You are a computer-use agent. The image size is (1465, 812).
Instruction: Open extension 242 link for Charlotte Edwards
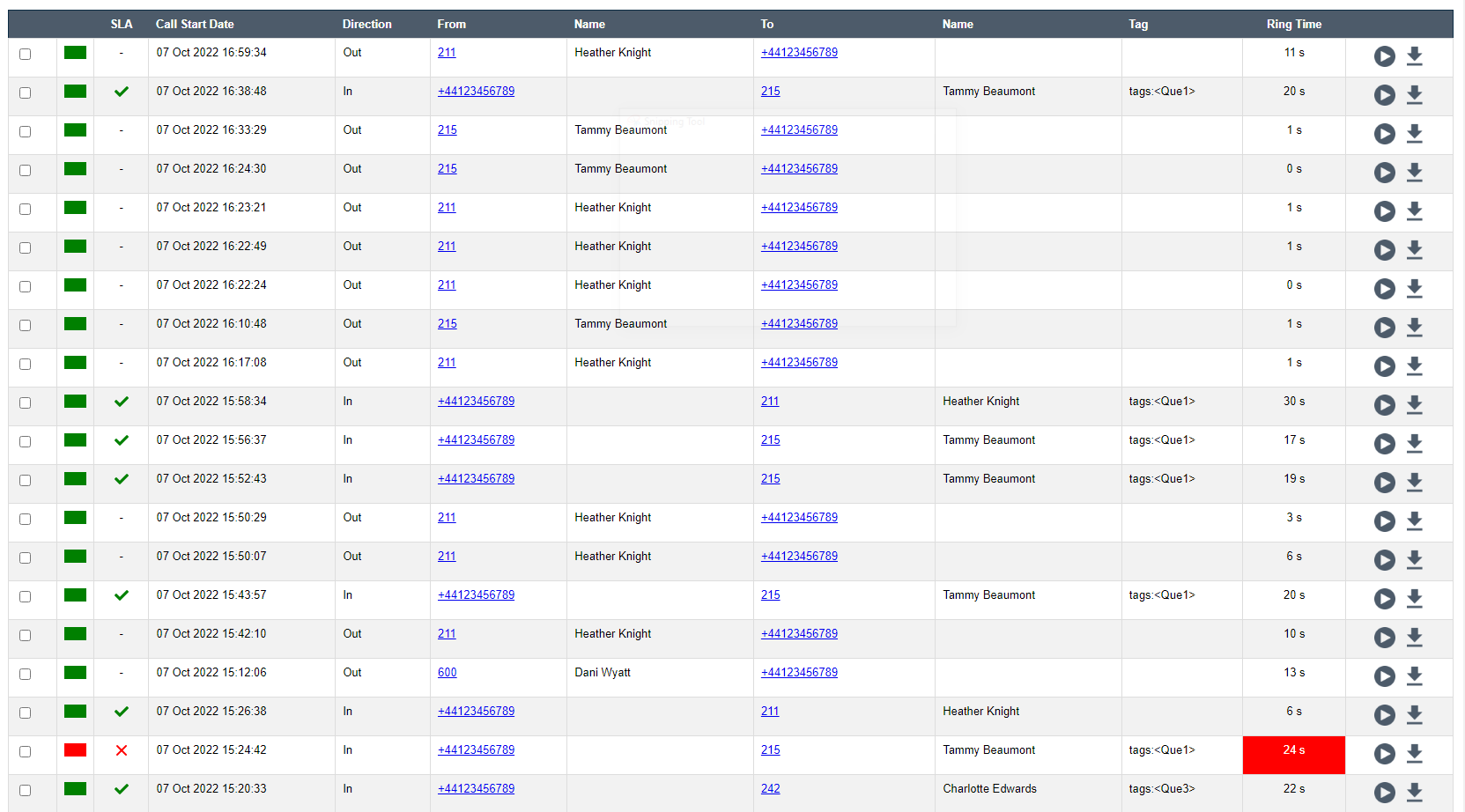click(x=771, y=788)
